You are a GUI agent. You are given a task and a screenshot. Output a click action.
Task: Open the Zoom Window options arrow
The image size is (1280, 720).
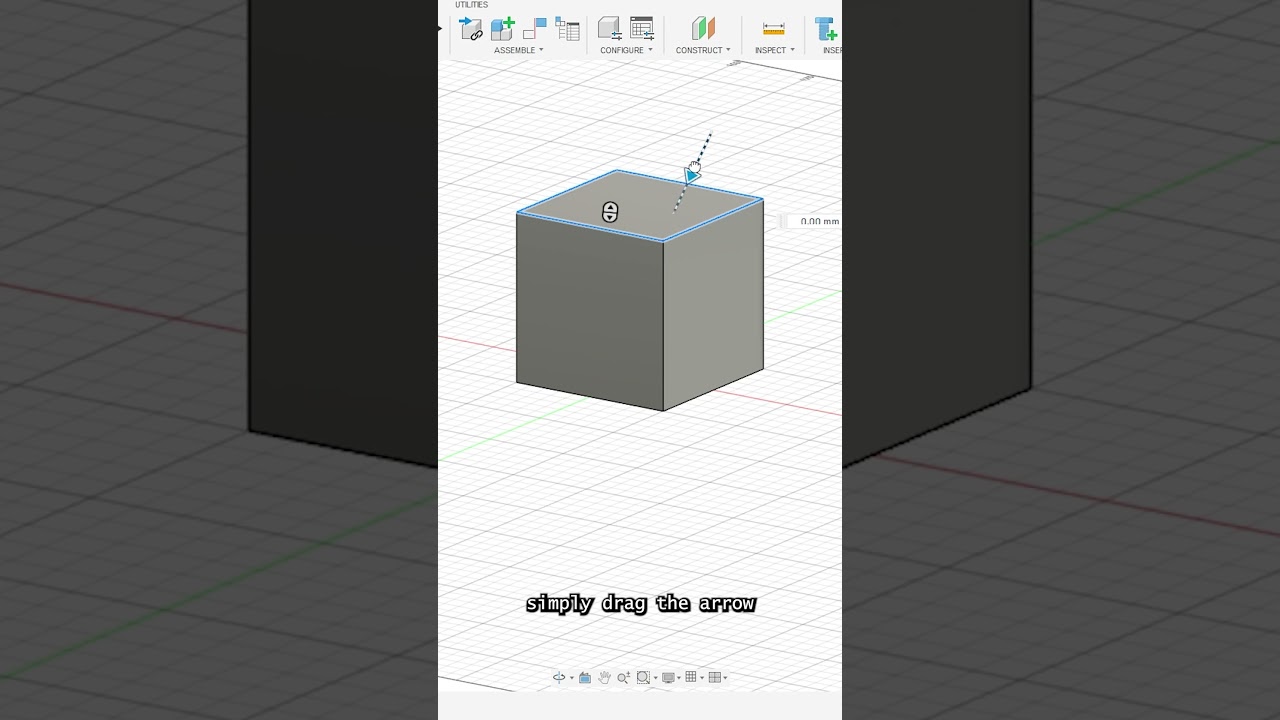click(x=655, y=678)
